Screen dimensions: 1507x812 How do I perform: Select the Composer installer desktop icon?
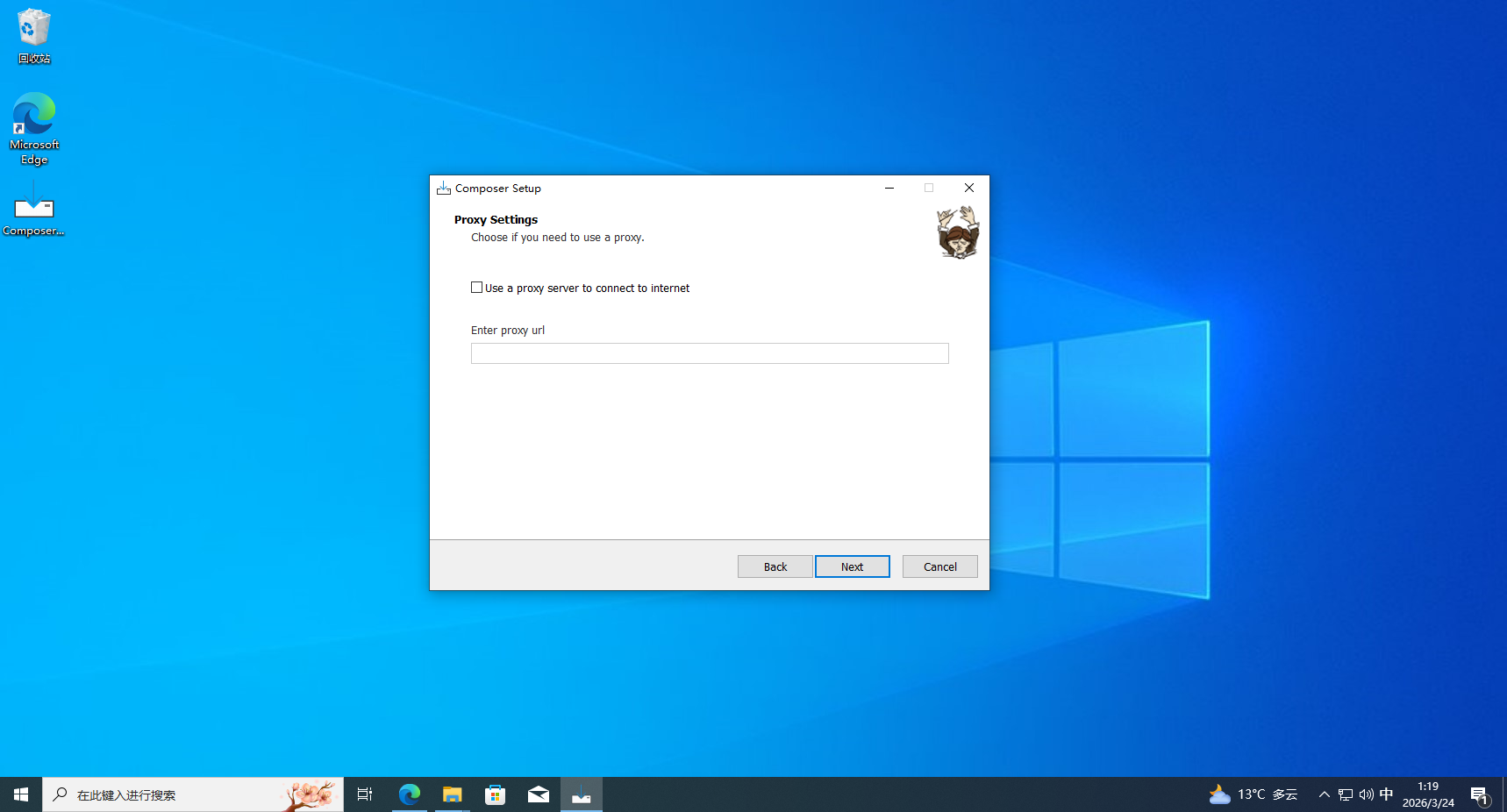[x=34, y=210]
